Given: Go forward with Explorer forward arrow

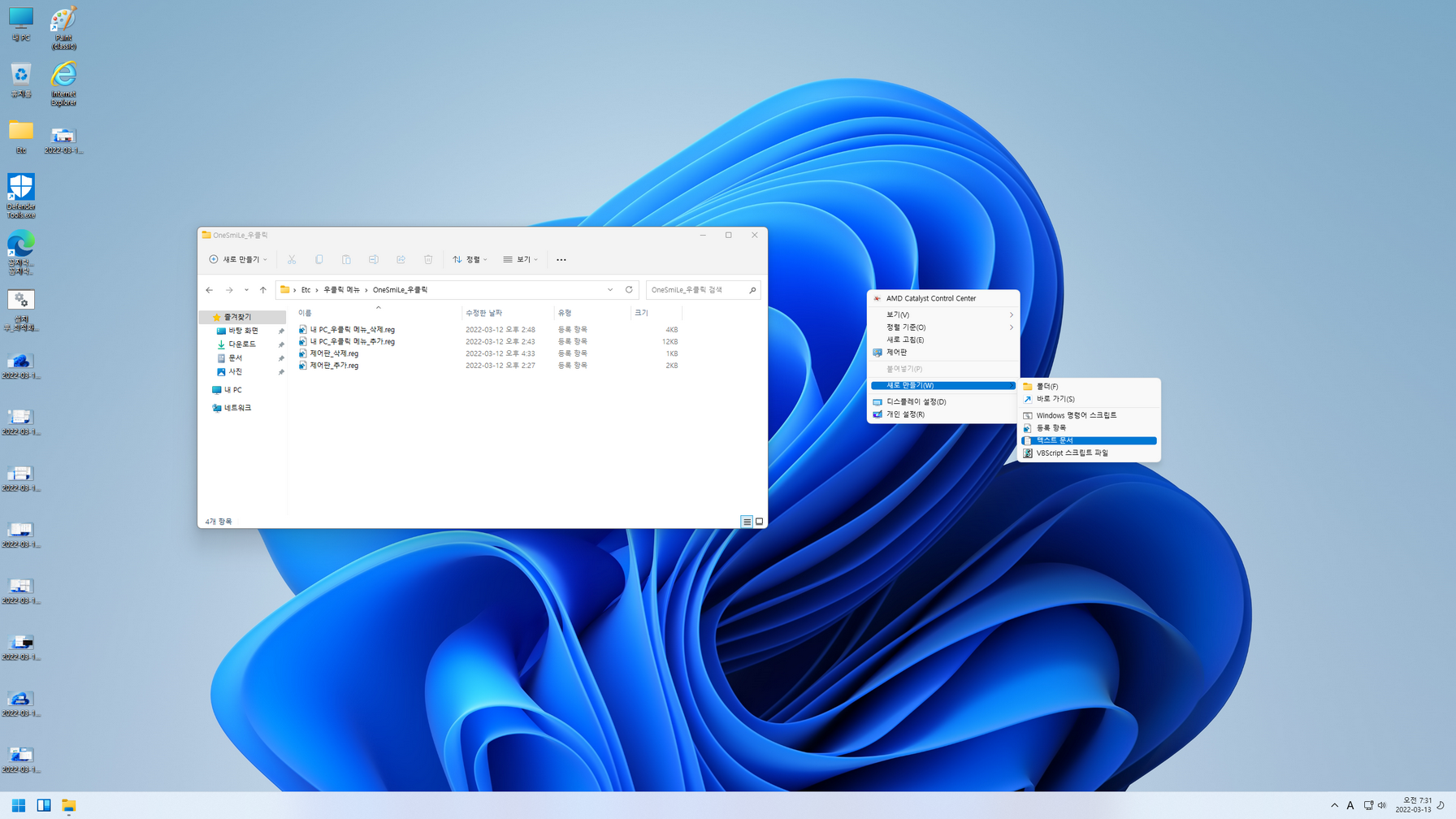Looking at the screenshot, I should click(x=229, y=289).
